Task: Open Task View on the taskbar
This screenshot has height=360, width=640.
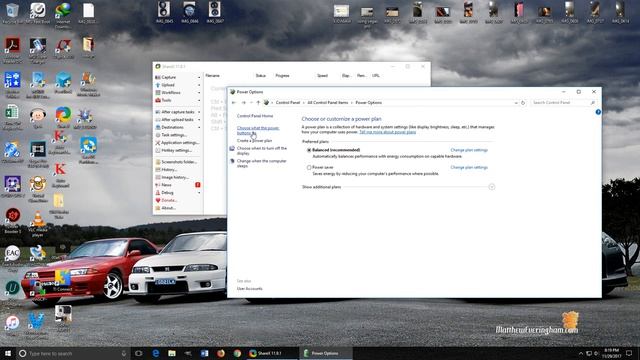Action: pyautogui.click(x=139, y=353)
